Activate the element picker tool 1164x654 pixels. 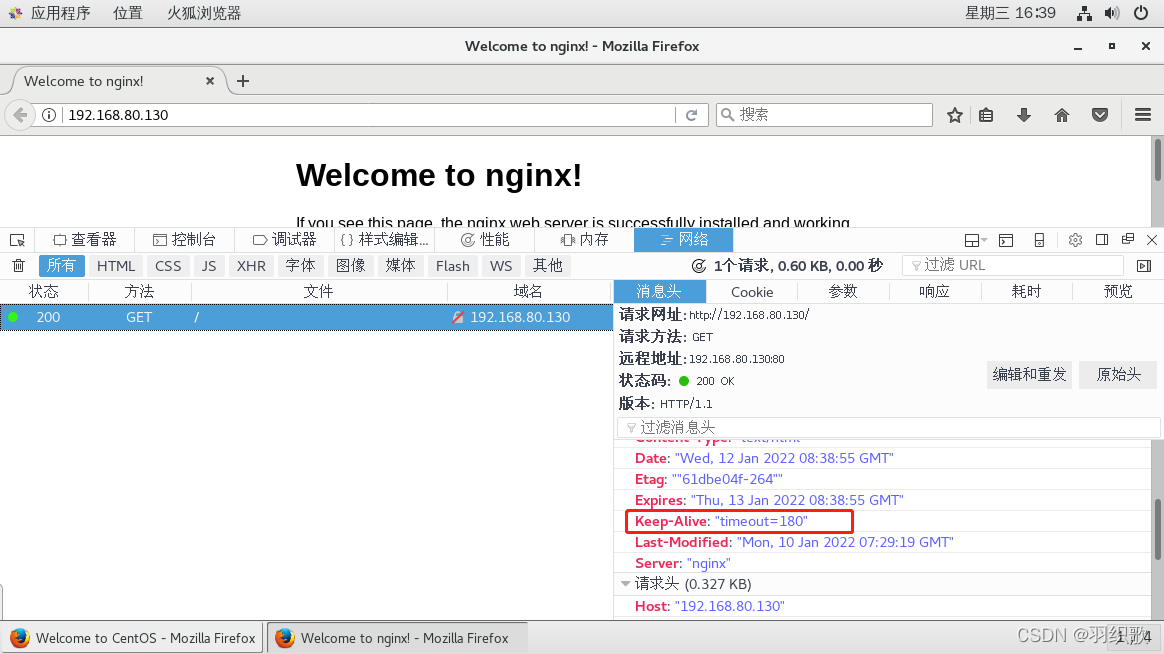pyautogui.click(x=17, y=240)
